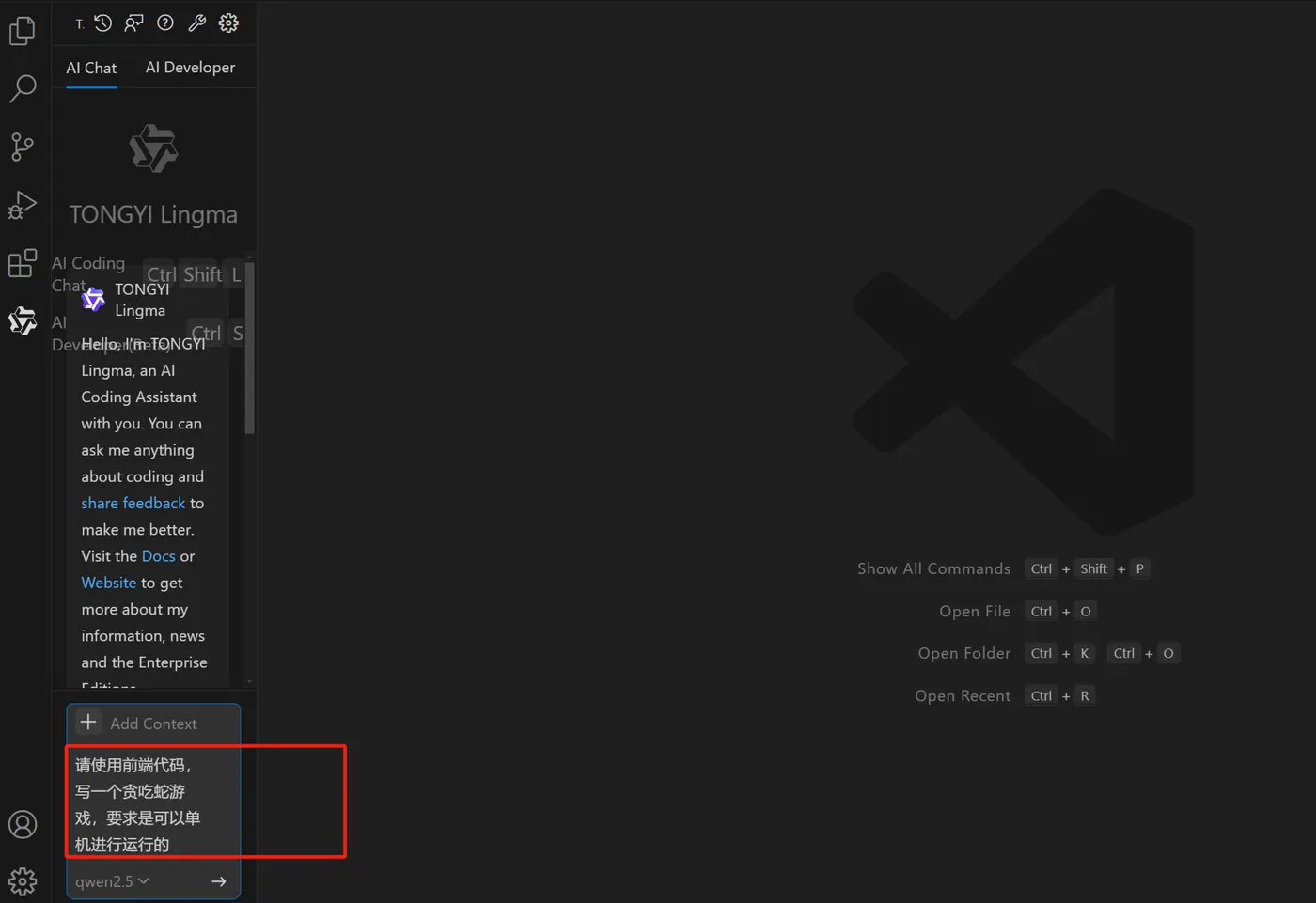The width and height of the screenshot is (1316, 903).
Task: Click the 'T.' icon in panel toolbar
Action: tap(80, 24)
